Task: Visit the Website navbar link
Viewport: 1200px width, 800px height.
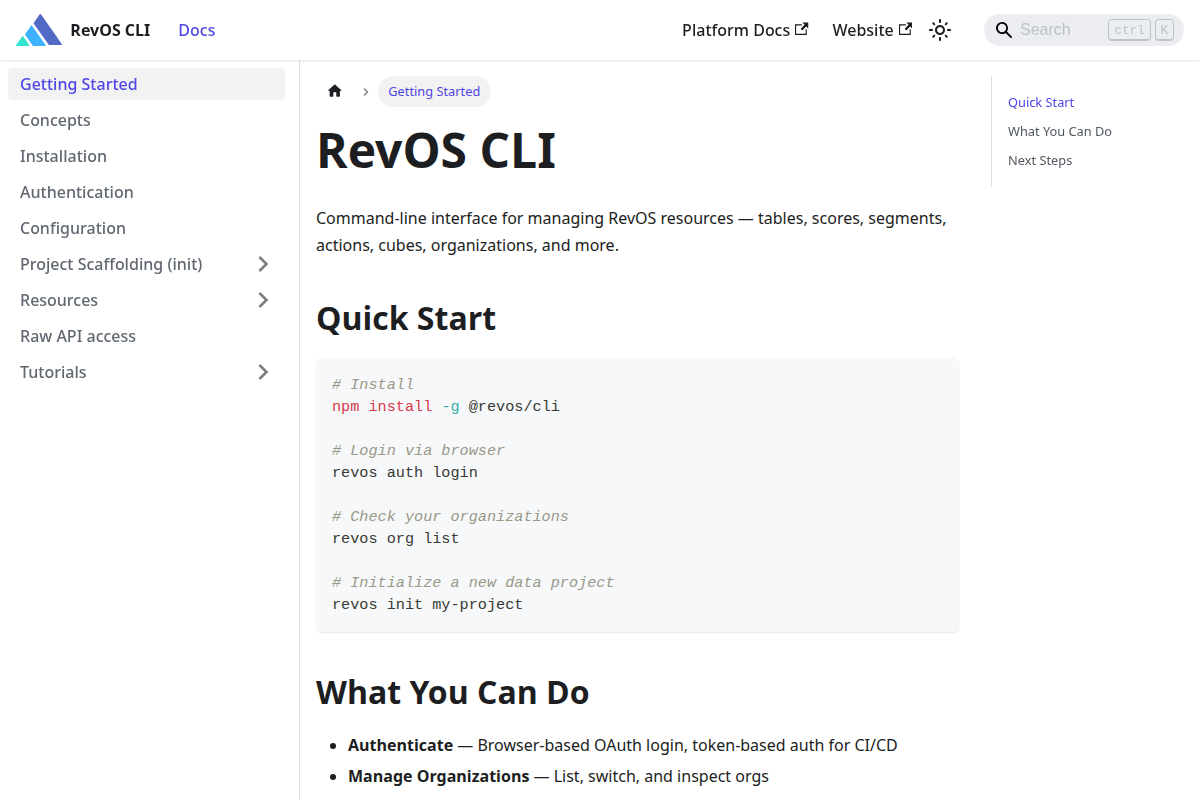Action: pos(872,30)
